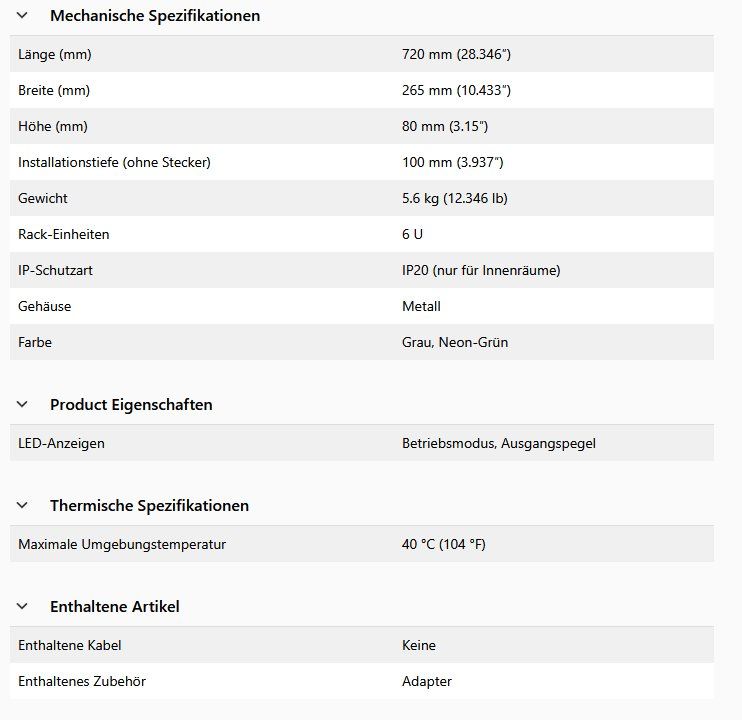Click the Enthaltenes Zubehör Adapter value

427,681
